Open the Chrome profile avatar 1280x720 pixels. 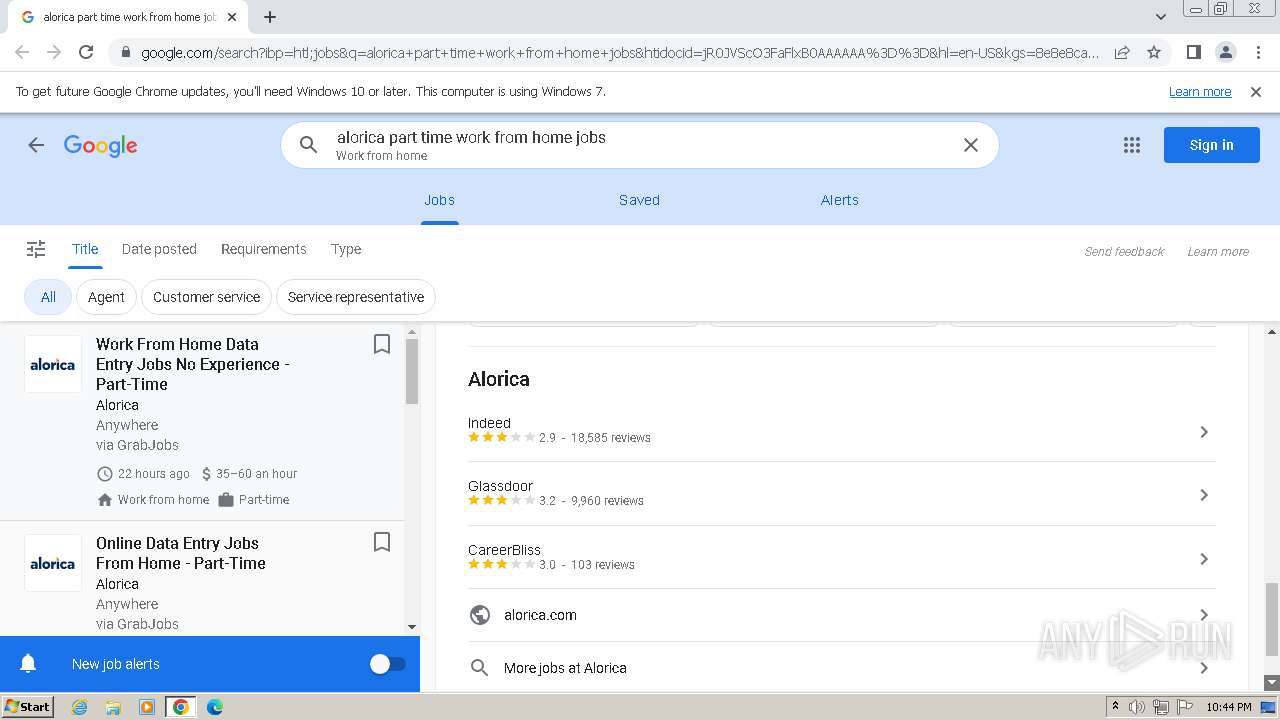[x=1225, y=52]
